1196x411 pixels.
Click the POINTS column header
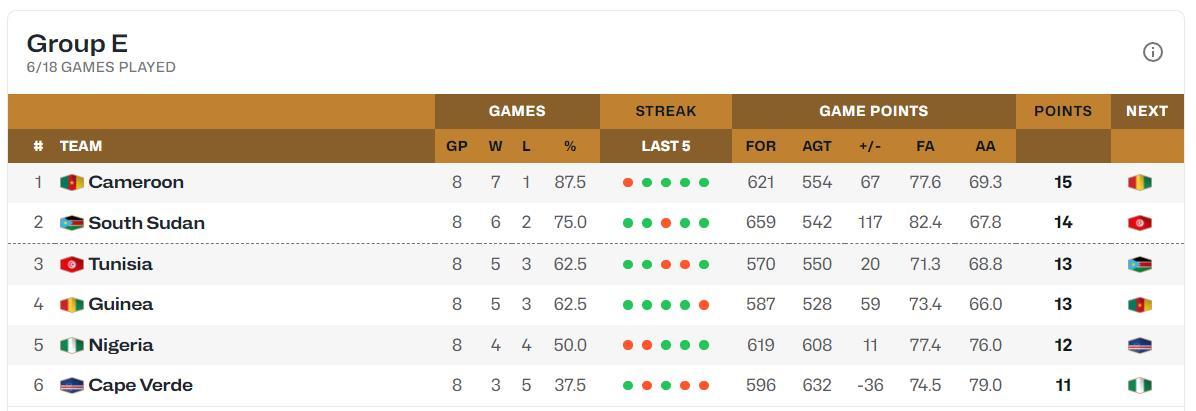click(x=1063, y=111)
